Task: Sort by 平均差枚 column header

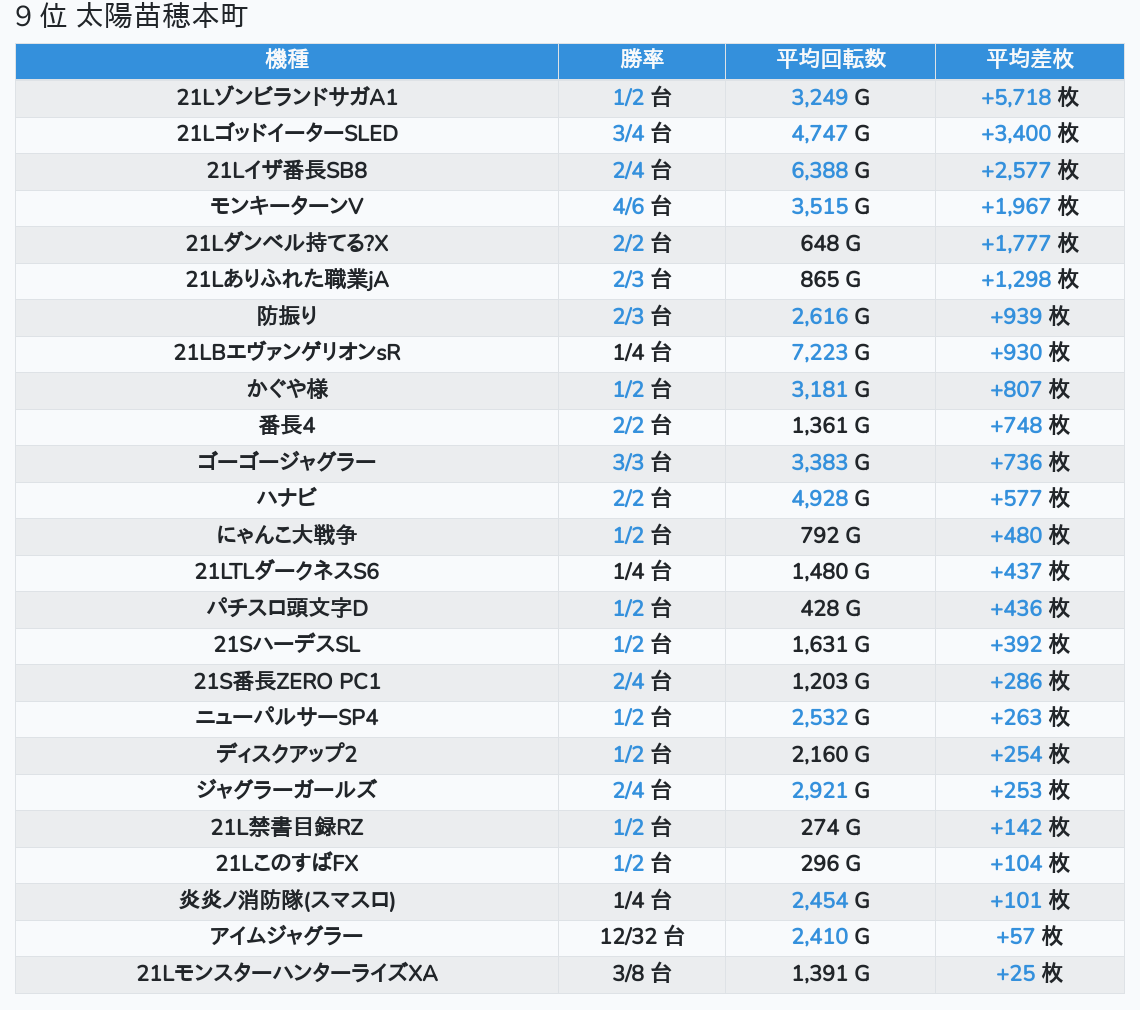Action: pyautogui.click(x=1029, y=59)
